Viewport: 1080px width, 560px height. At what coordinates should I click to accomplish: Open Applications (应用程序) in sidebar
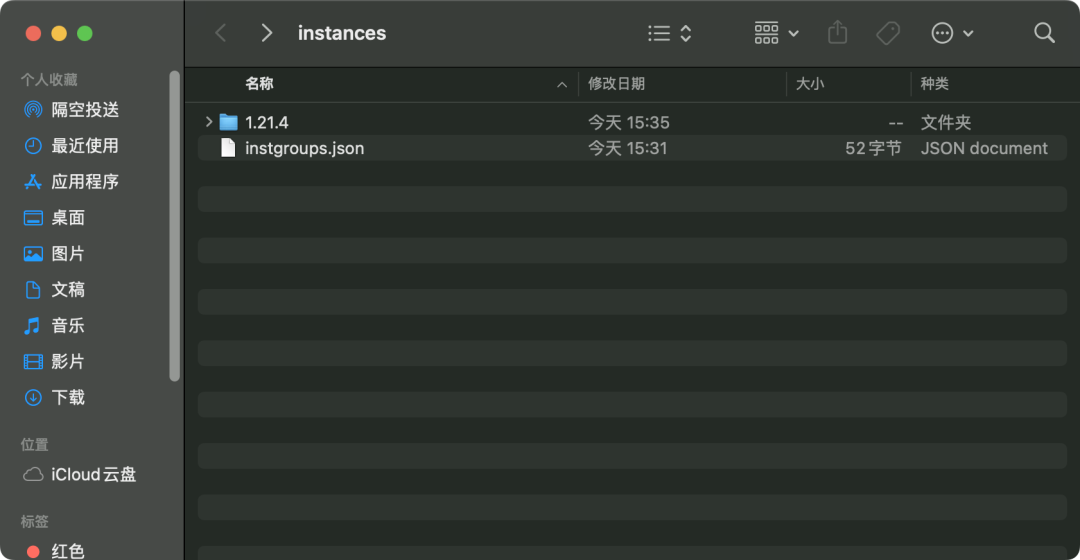[85, 182]
